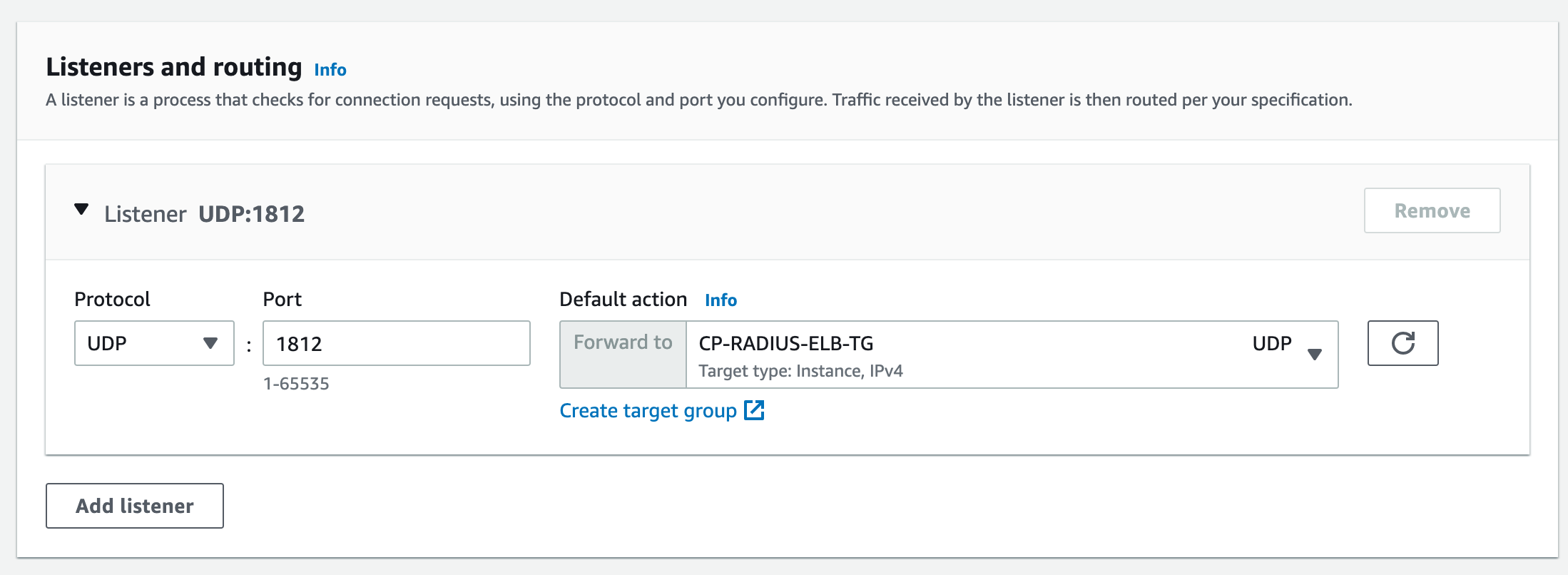Open Info link next to Default action
1568x575 pixels.
(721, 300)
